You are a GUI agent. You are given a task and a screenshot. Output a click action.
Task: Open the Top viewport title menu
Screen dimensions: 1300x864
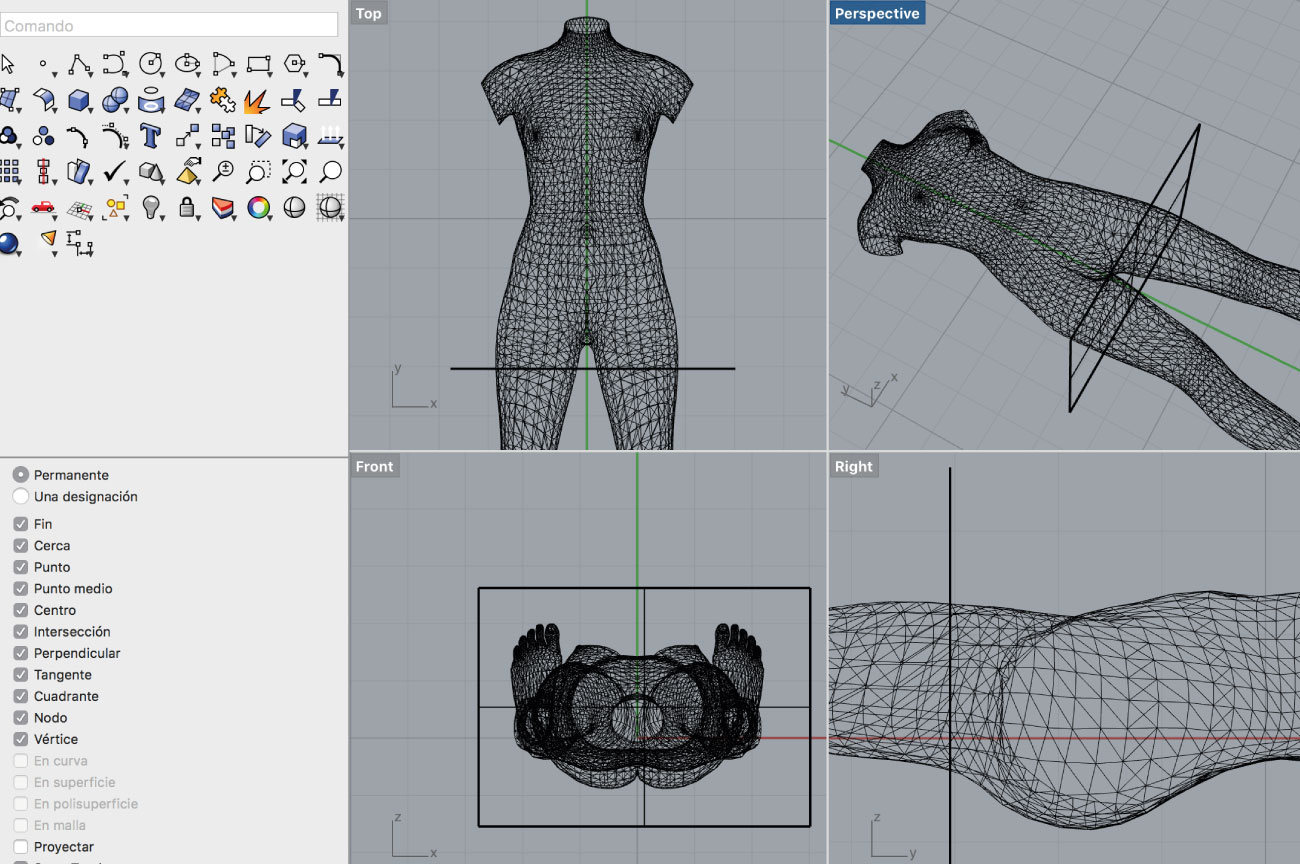point(369,13)
